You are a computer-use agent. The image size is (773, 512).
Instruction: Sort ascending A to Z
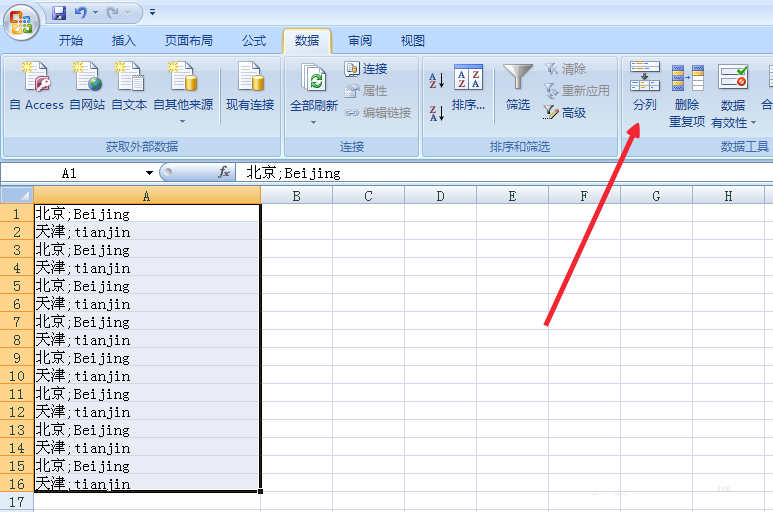436,80
